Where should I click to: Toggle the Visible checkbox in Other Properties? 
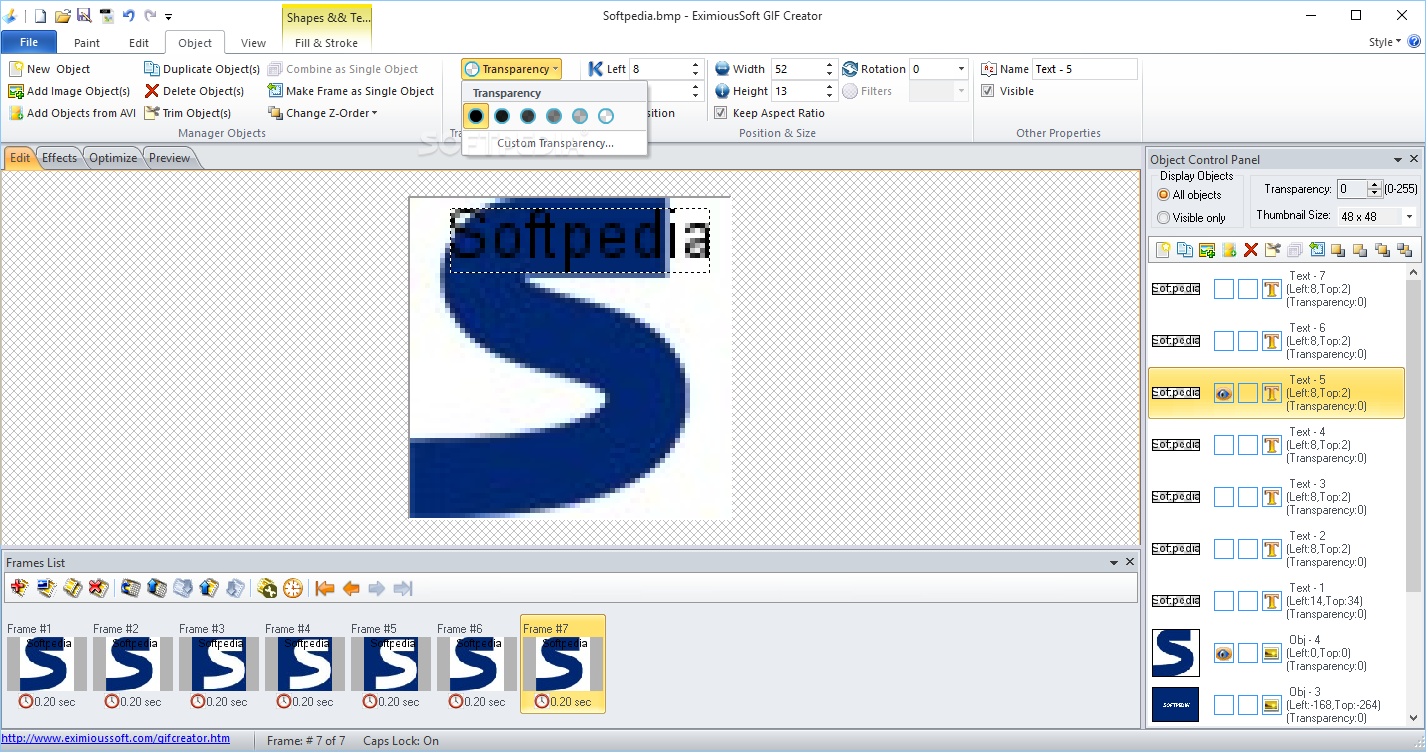click(x=988, y=91)
